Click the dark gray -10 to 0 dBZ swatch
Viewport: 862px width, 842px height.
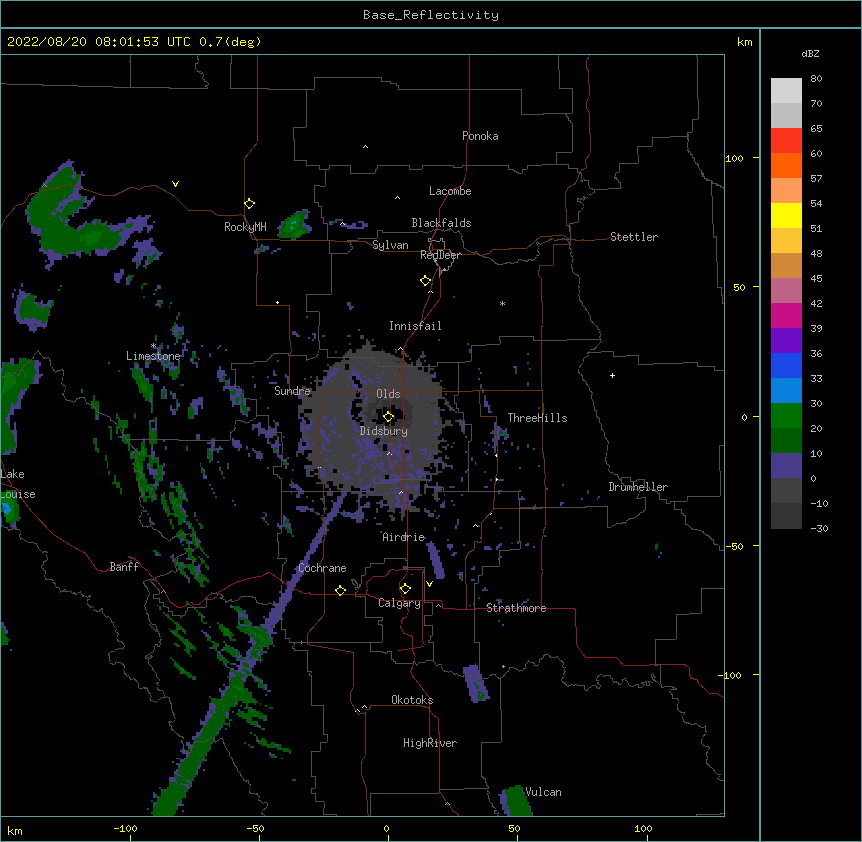[786, 491]
